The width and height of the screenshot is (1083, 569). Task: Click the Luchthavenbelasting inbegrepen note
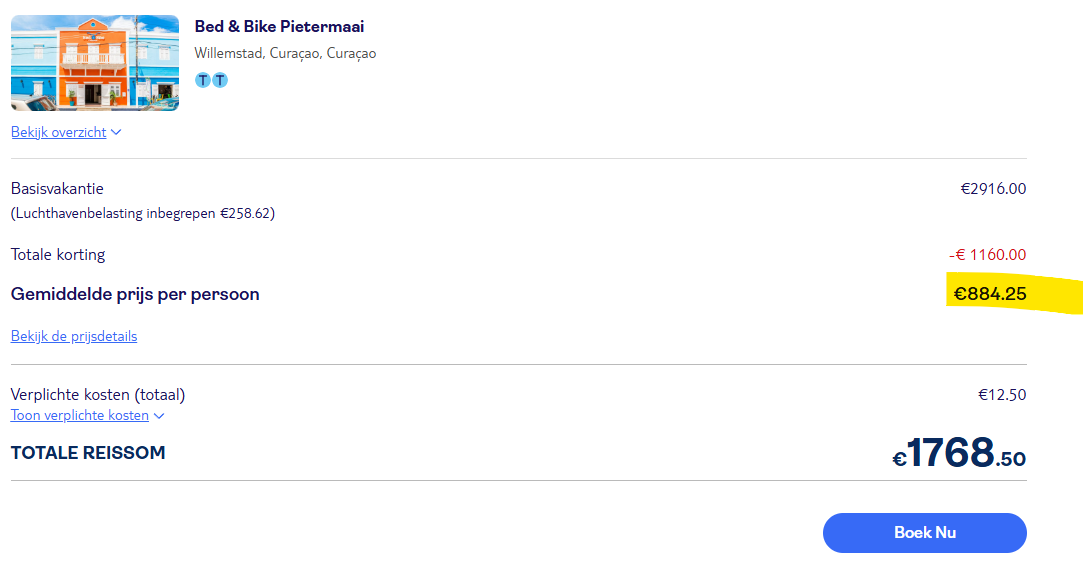(x=143, y=213)
